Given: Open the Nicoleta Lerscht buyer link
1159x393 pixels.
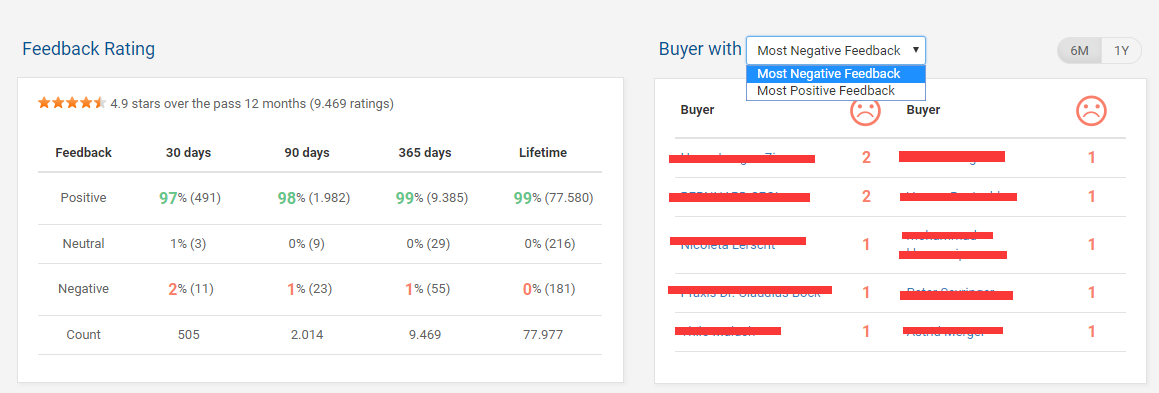Looking at the screenshot, I should (x=727, y=245).
